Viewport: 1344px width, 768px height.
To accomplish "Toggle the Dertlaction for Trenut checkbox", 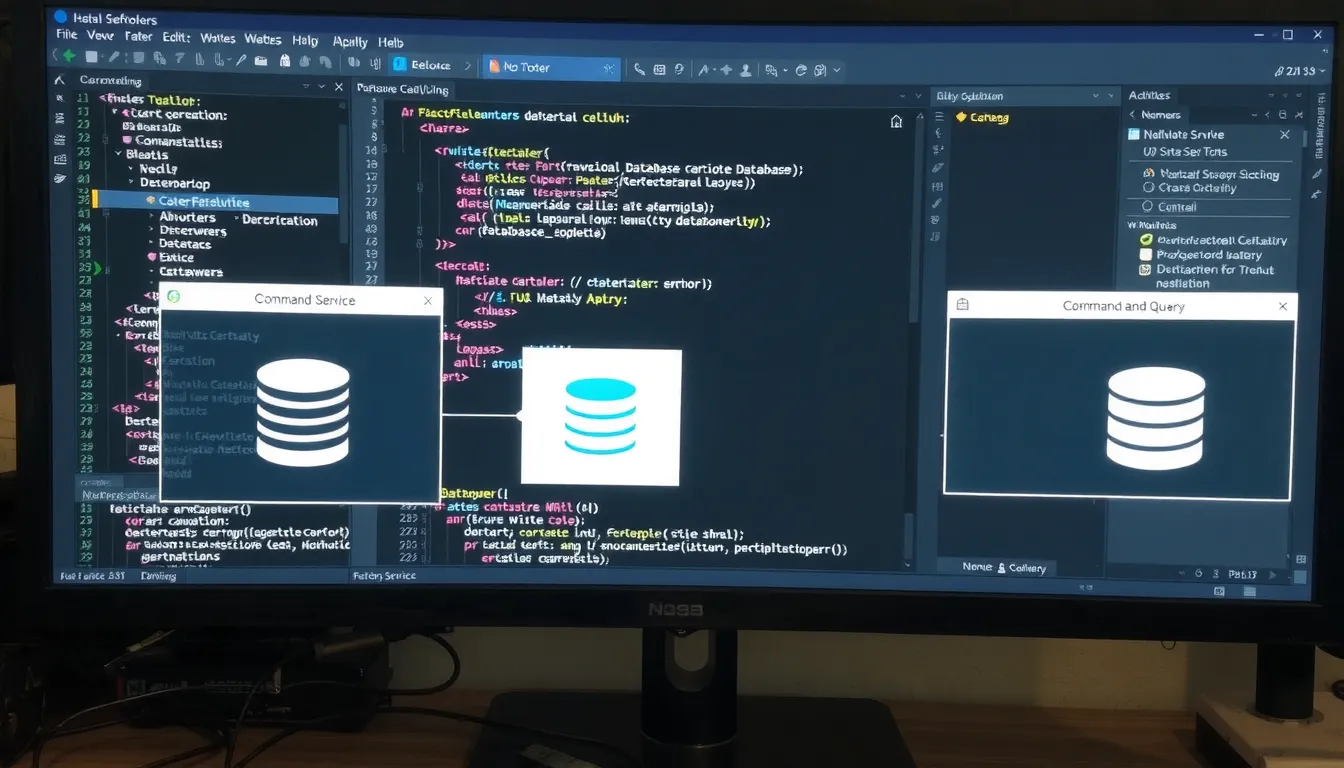I will (1146, 270).
